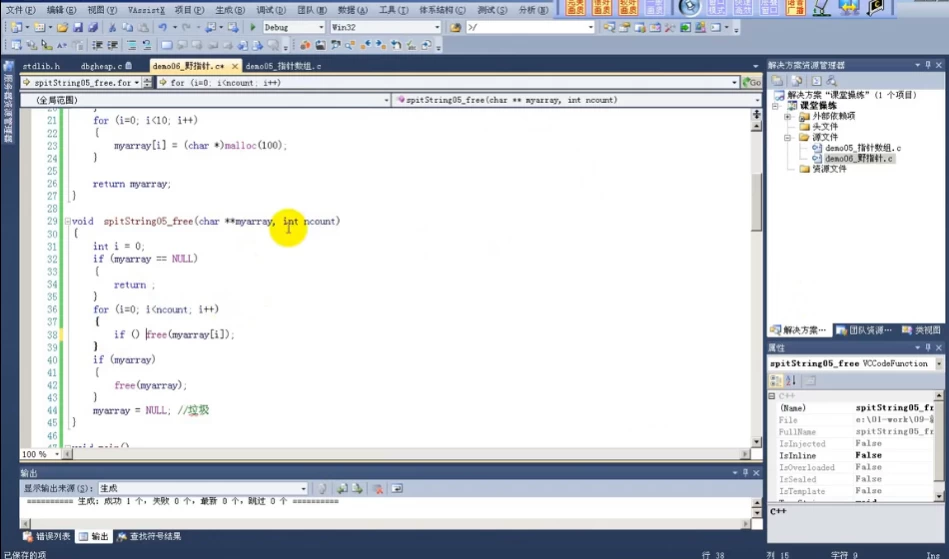Expand the 外部依赖项 tree node

click(788, 116)
